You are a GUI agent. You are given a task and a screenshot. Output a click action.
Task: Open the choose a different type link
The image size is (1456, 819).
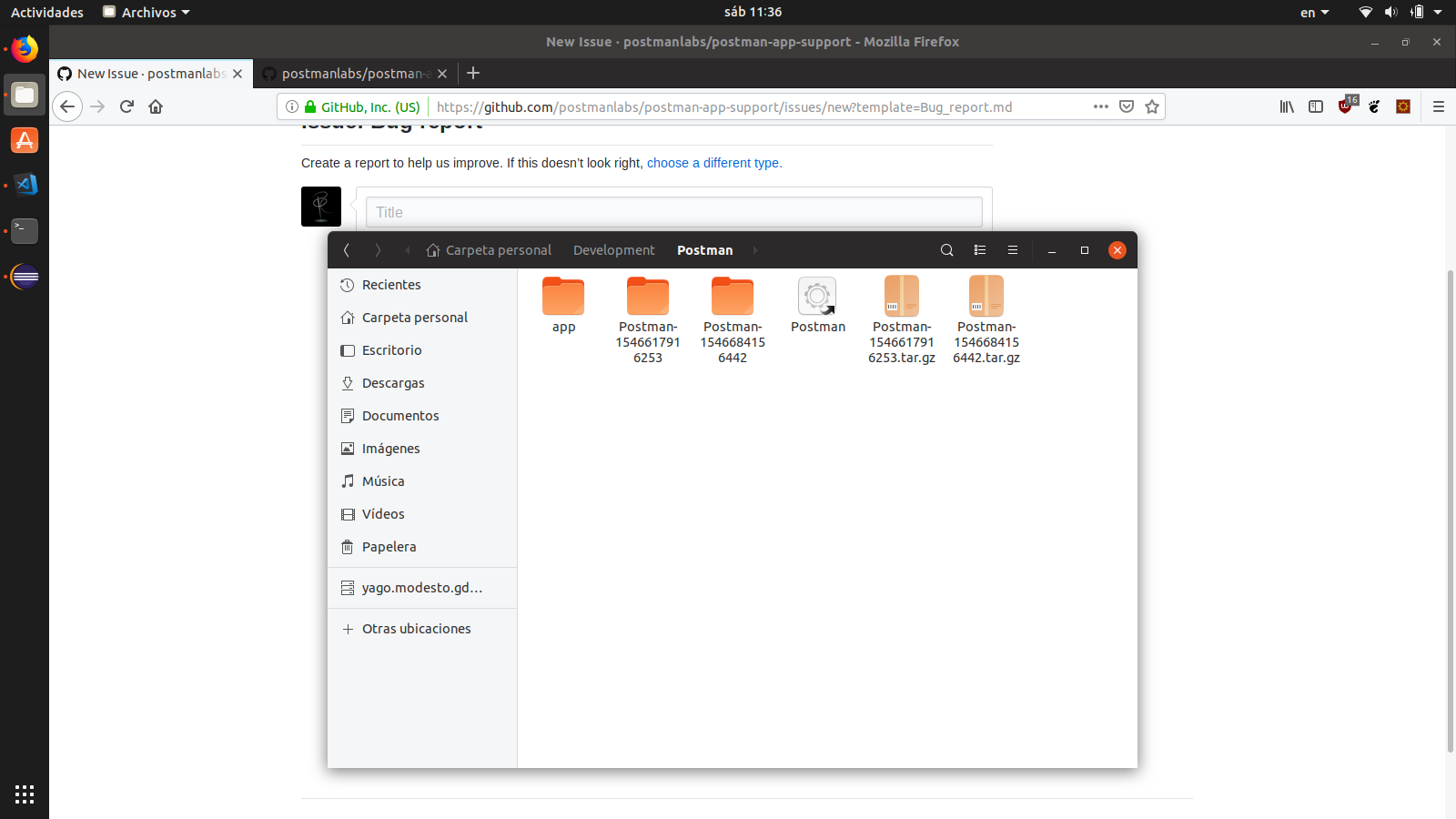(x=713, y=163)
